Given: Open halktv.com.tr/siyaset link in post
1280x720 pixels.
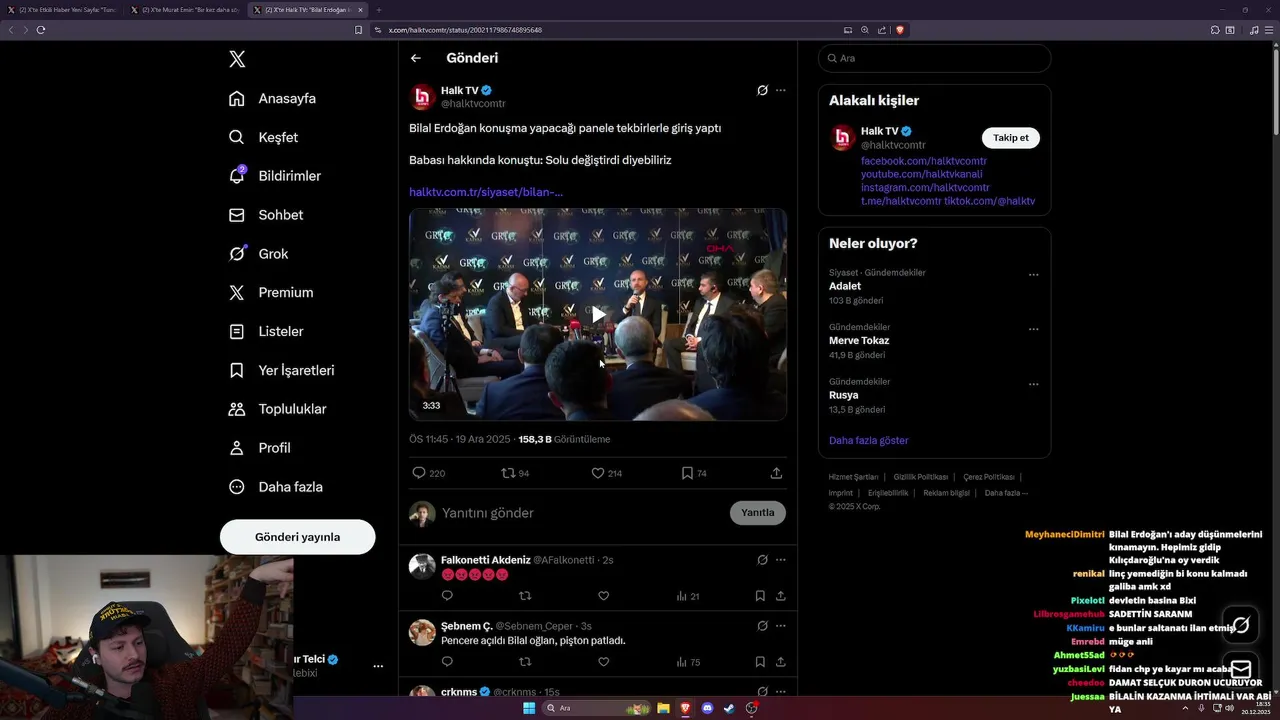Looking at the screenshot, I should click(x=486, y=192).
